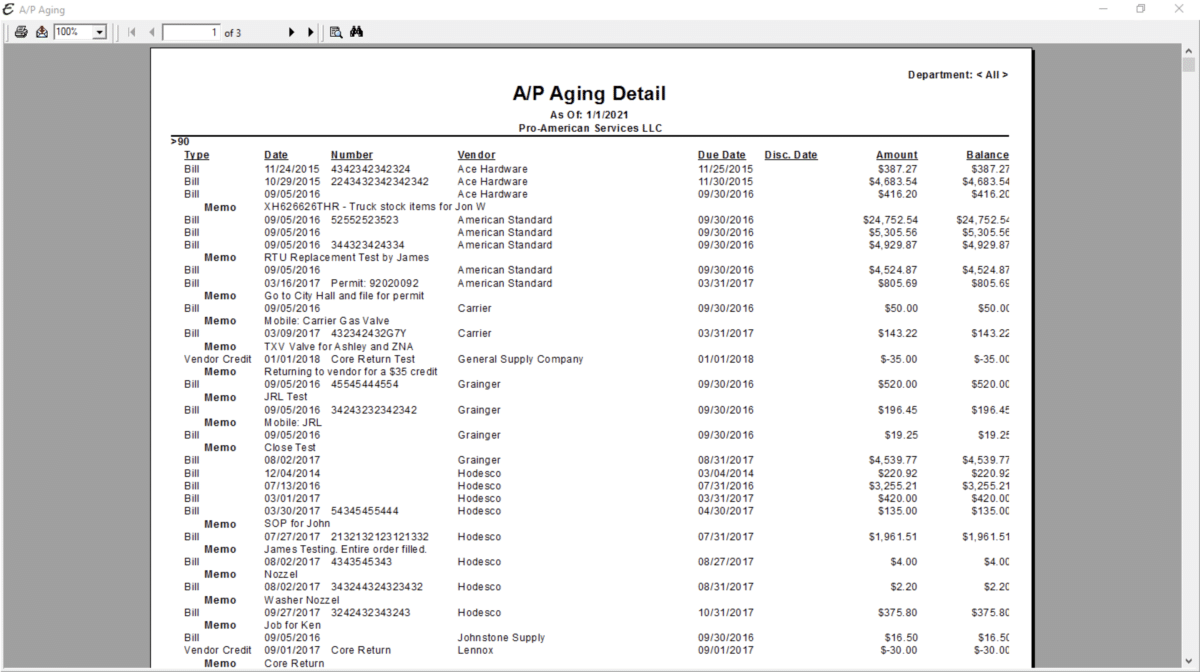Click the Balance column header
Screen dimensions: 1200x672
[987, 155]
